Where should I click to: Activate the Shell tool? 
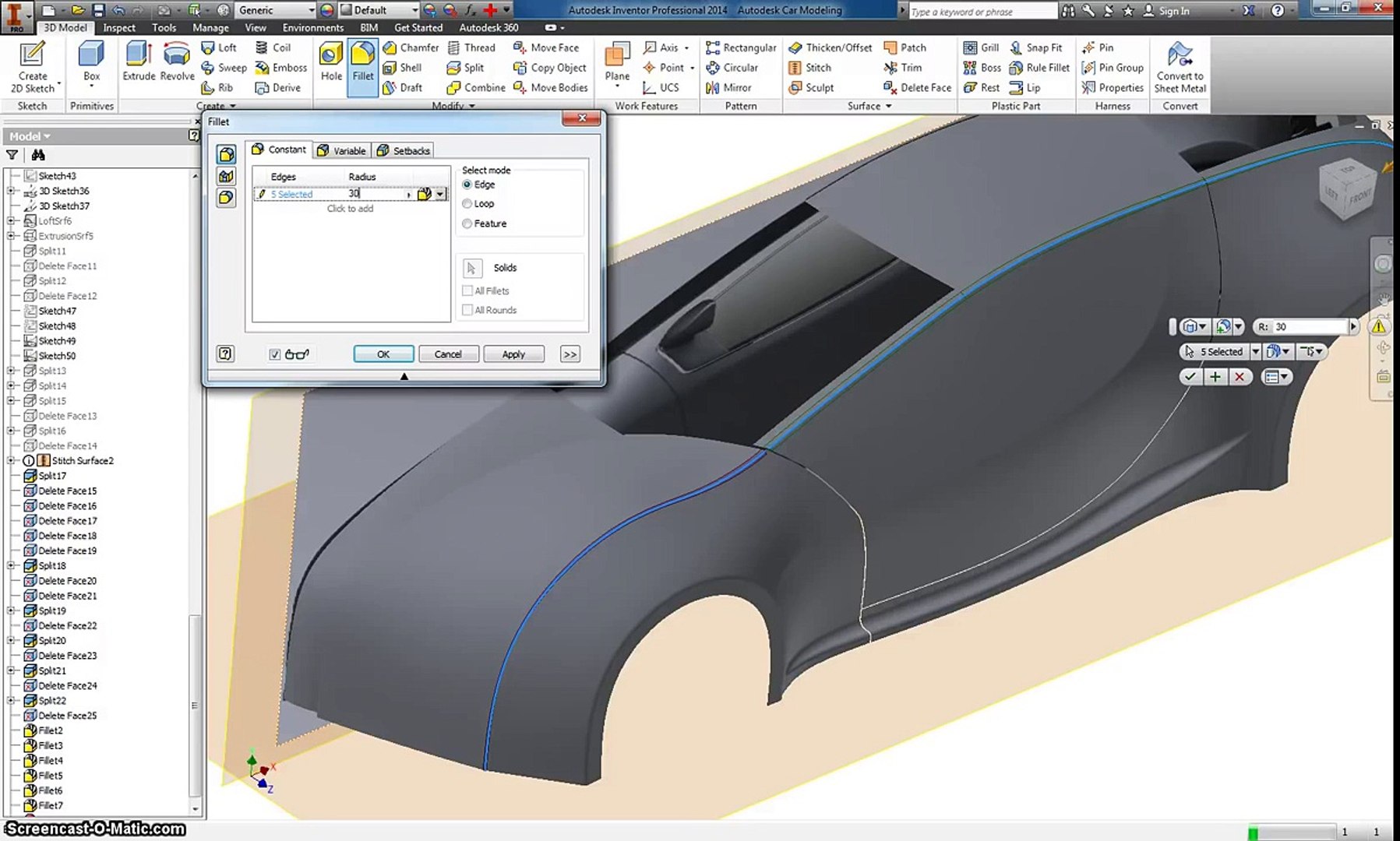coord(402,68)
